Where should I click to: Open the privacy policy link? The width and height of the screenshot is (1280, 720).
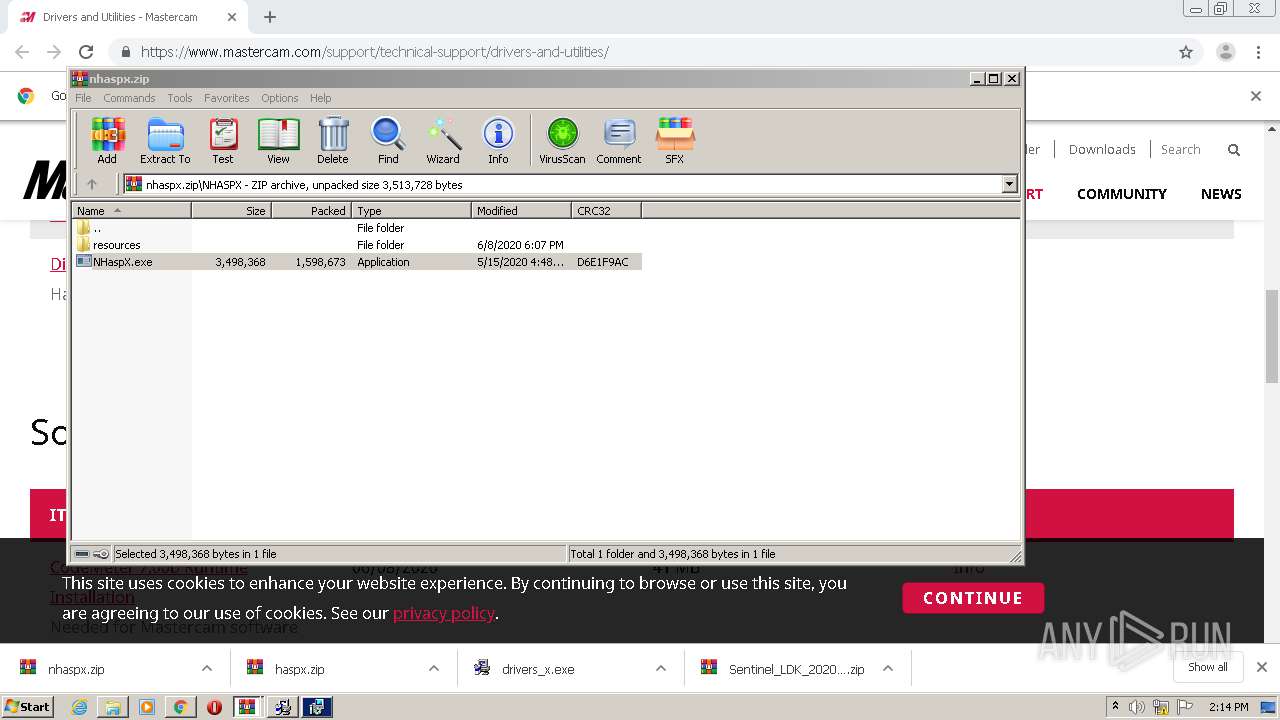444,613
